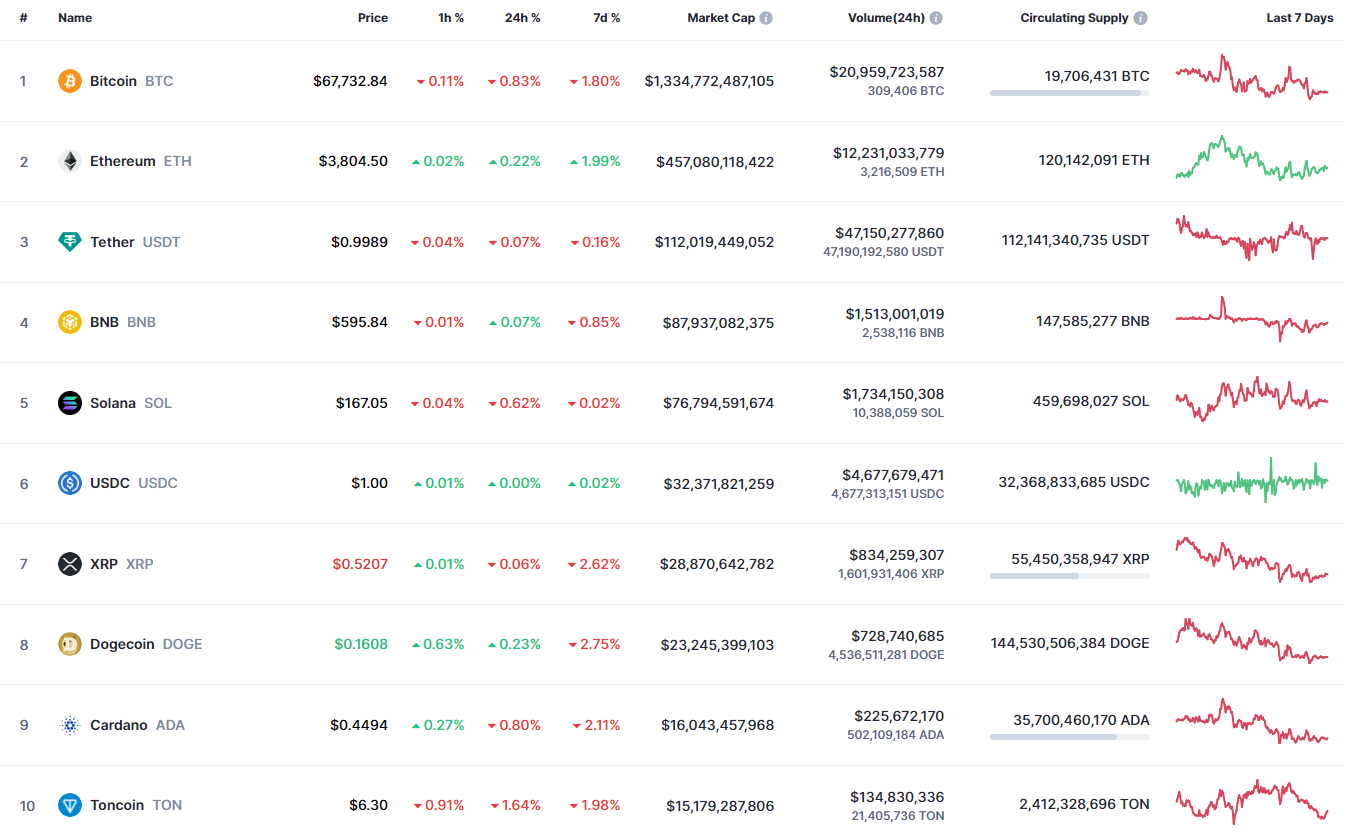The image size is (1346, 834).
Task: Click the Ethereum diamond logo icon
Action: [70, 161]
